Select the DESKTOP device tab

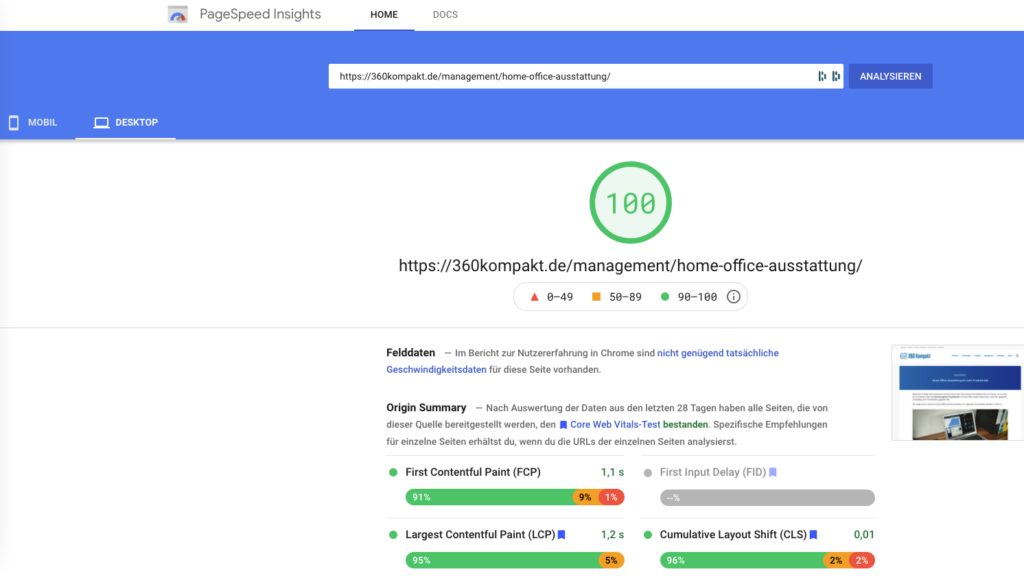click(125, 123)
